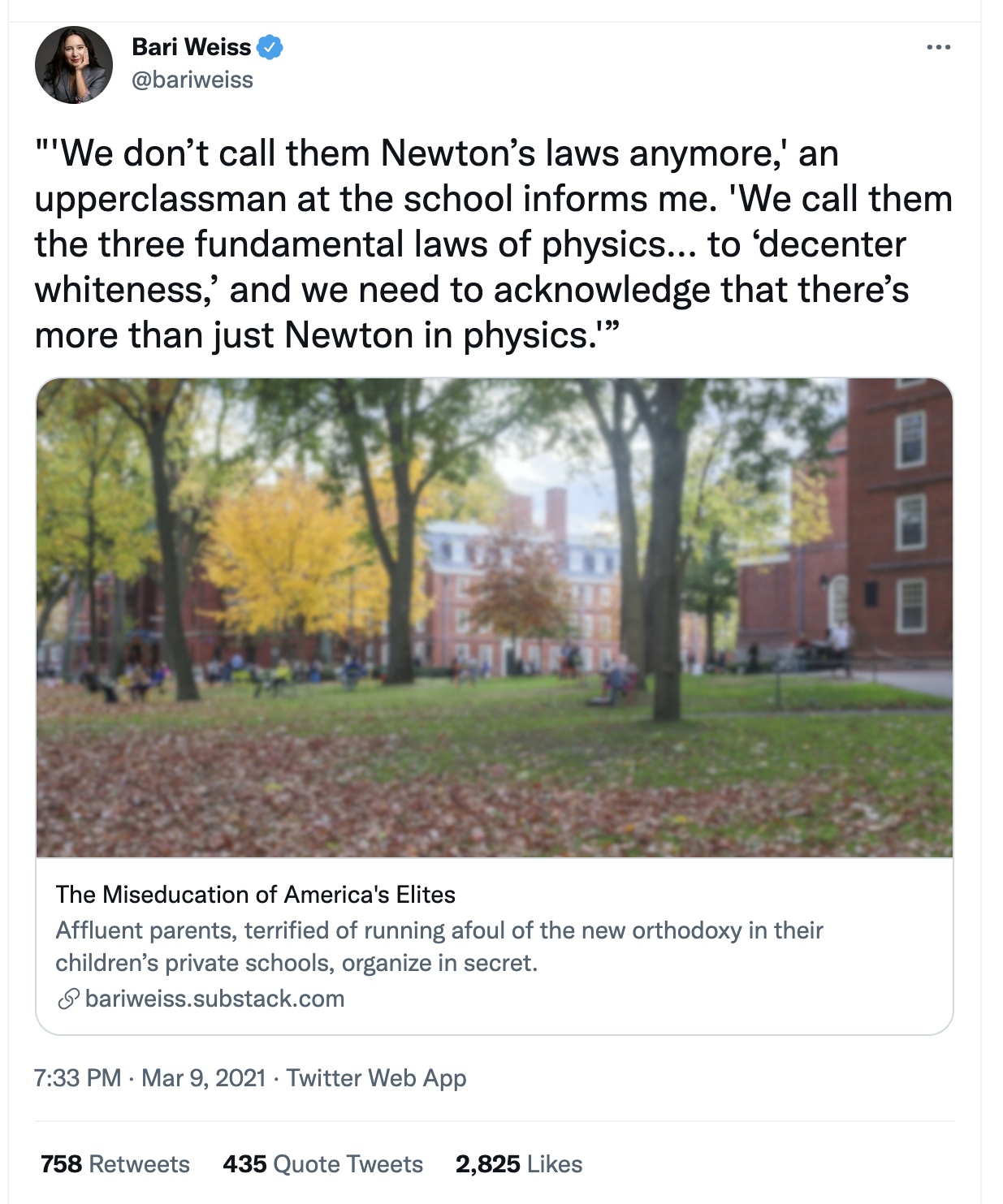Open the Twitter Web App source link
The image size is (1003, 1204).
pos(377,1078)
